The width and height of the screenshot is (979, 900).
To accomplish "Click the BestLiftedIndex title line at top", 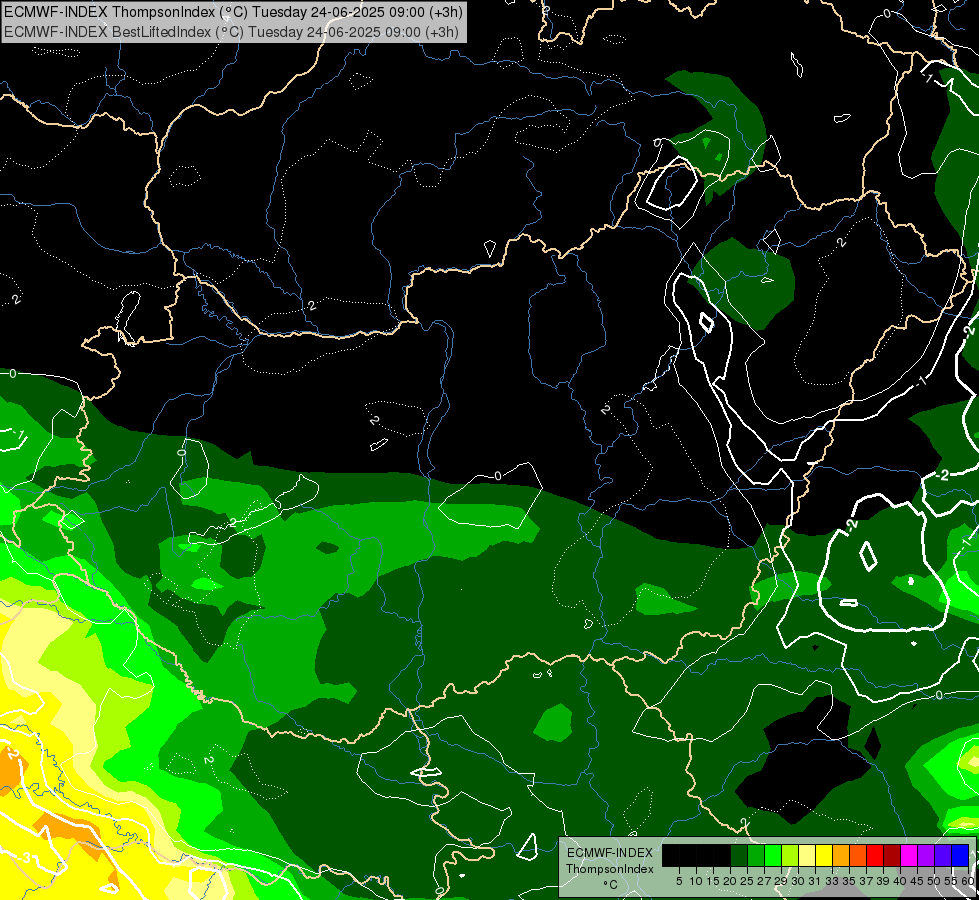I will point(232,32).
